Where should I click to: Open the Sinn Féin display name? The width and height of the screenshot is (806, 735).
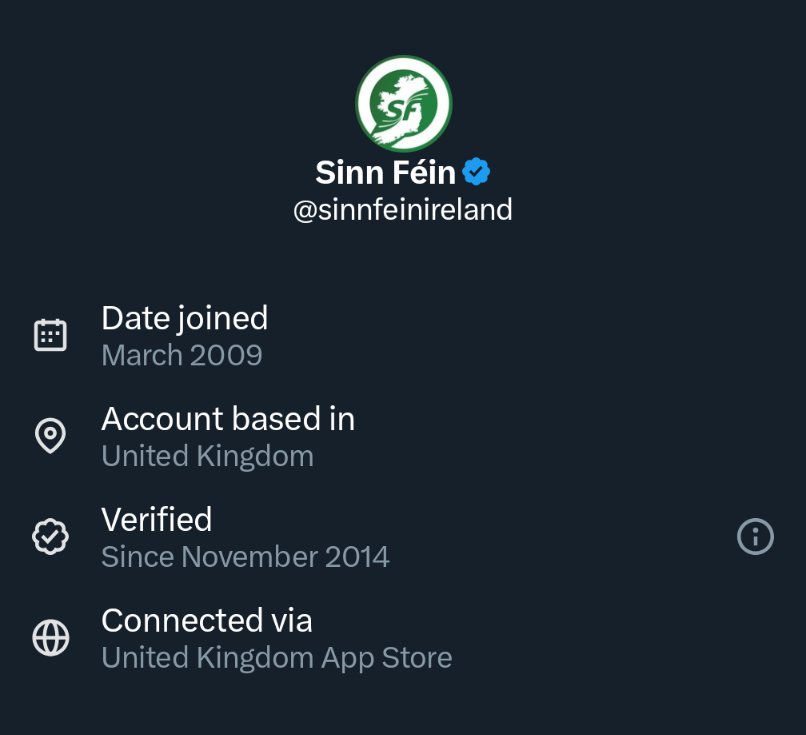(x=385, y=172)
